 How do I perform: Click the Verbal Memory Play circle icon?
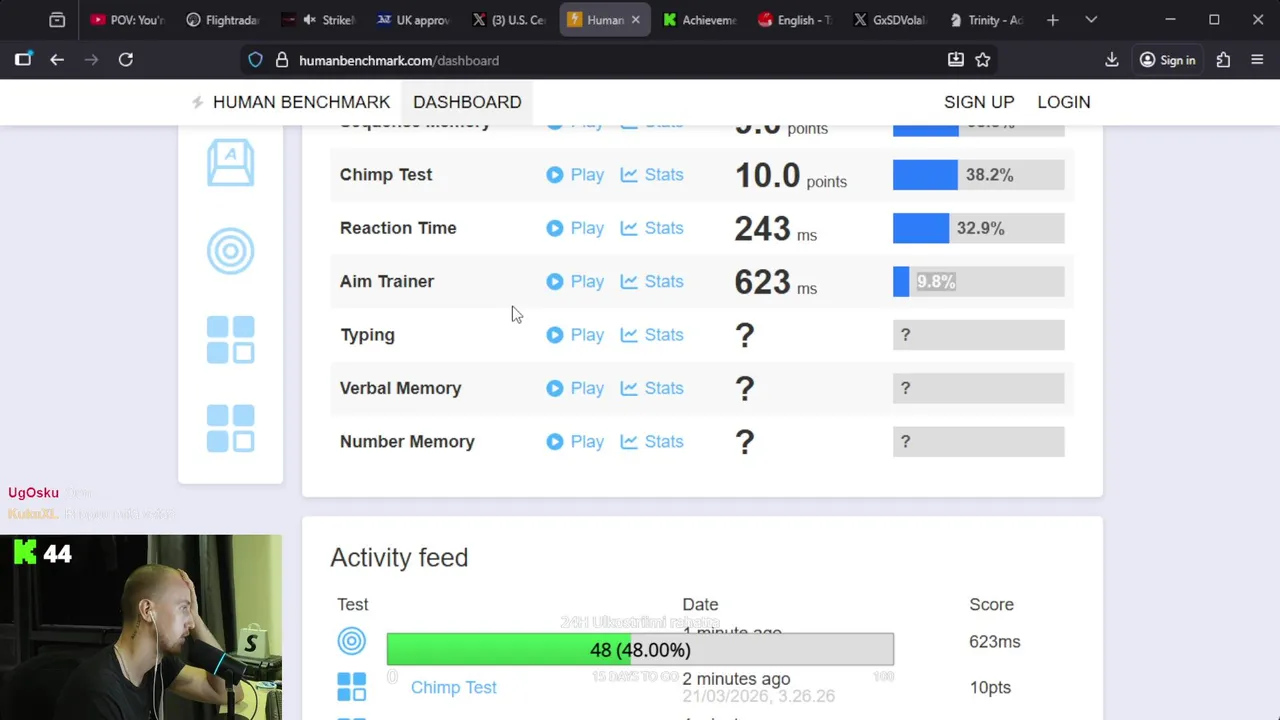pos(555,388)
